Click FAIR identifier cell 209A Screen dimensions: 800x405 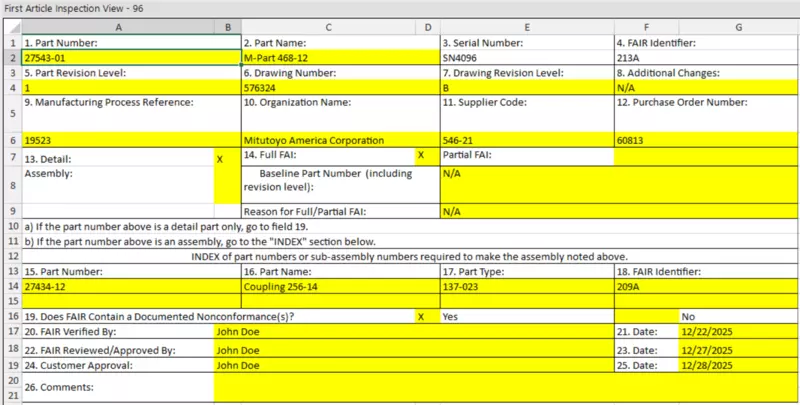tap(707, 286)
